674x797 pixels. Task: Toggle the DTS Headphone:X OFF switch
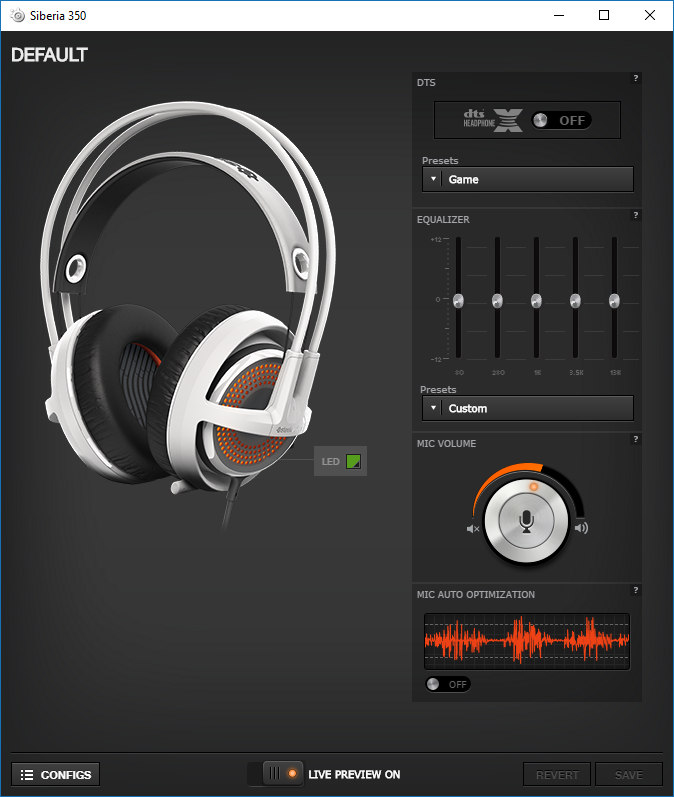pyautogui.click(x=561, y=120)
